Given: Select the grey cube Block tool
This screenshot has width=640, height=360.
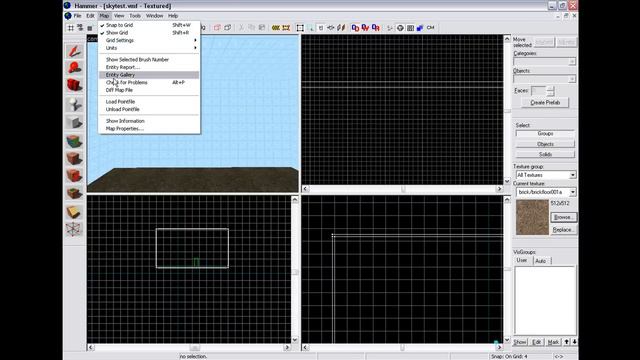Looking at the screenshot, I should coord(74,122).
